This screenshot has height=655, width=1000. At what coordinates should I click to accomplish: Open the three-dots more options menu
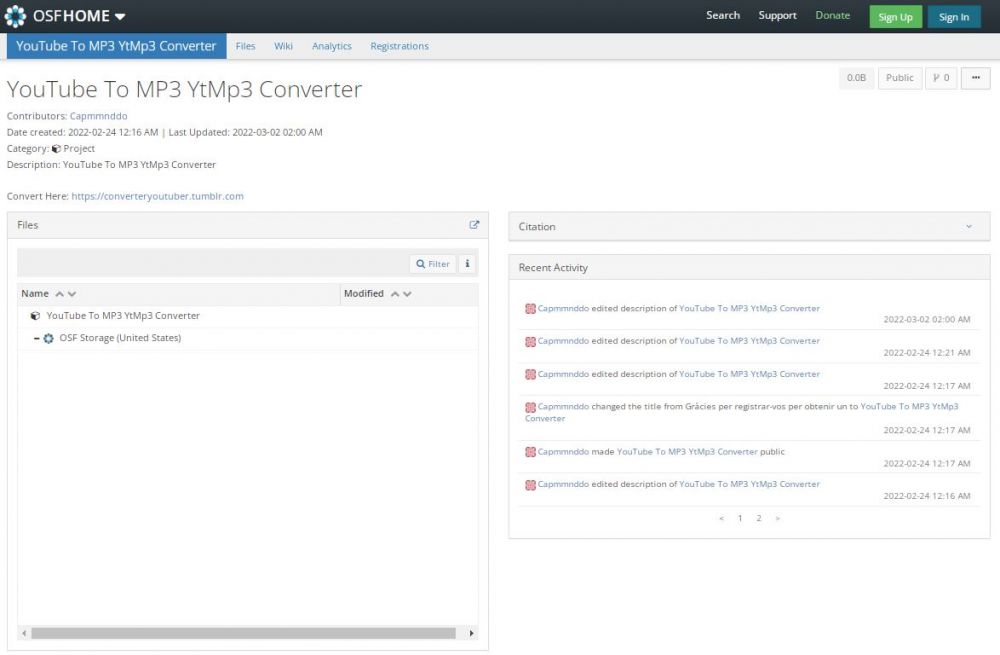pos(975,78)
